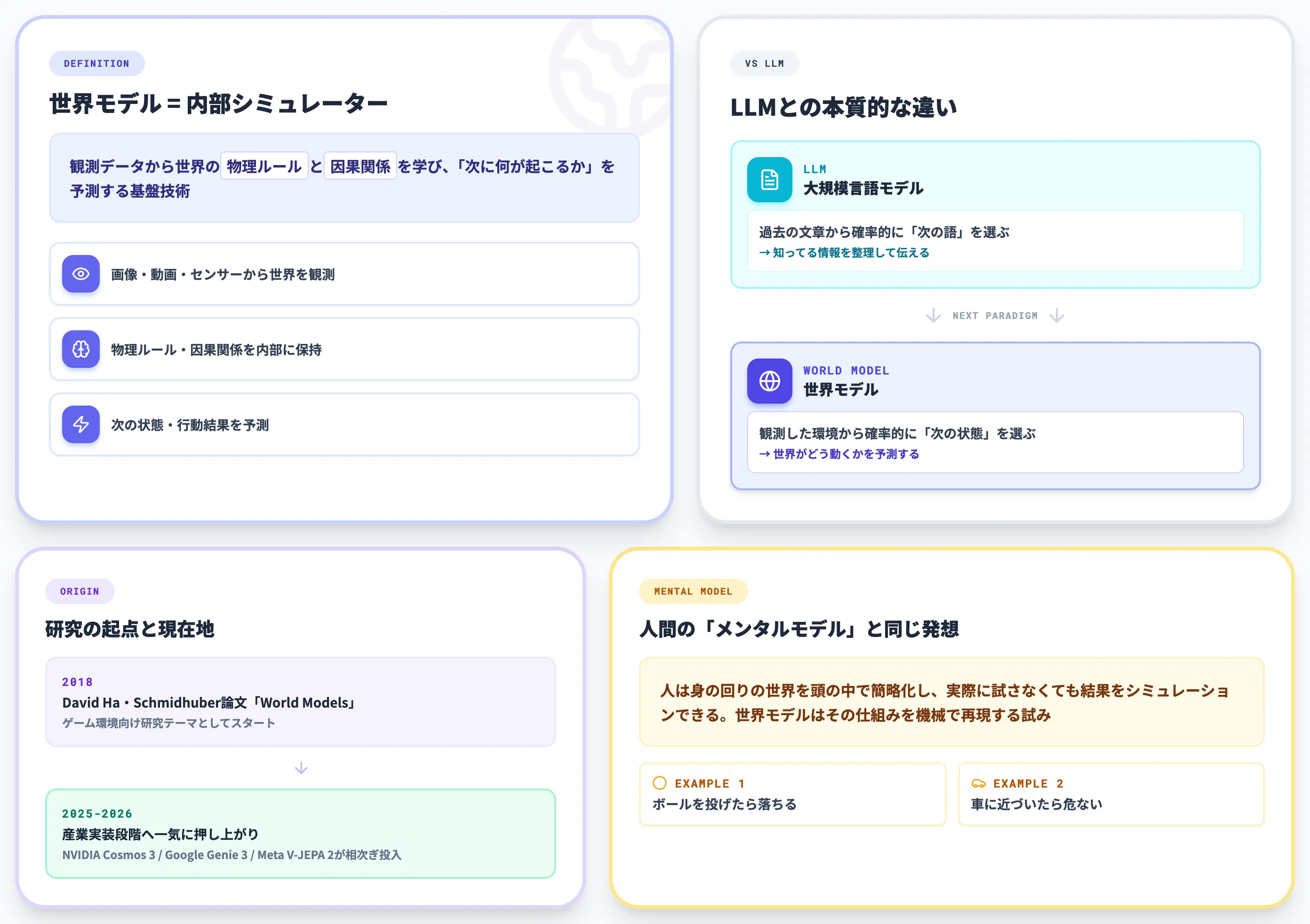This screenshot has width=1310, height=924.
Task: Click the MENTAL MODEL badge
Action: coord(693,591)
